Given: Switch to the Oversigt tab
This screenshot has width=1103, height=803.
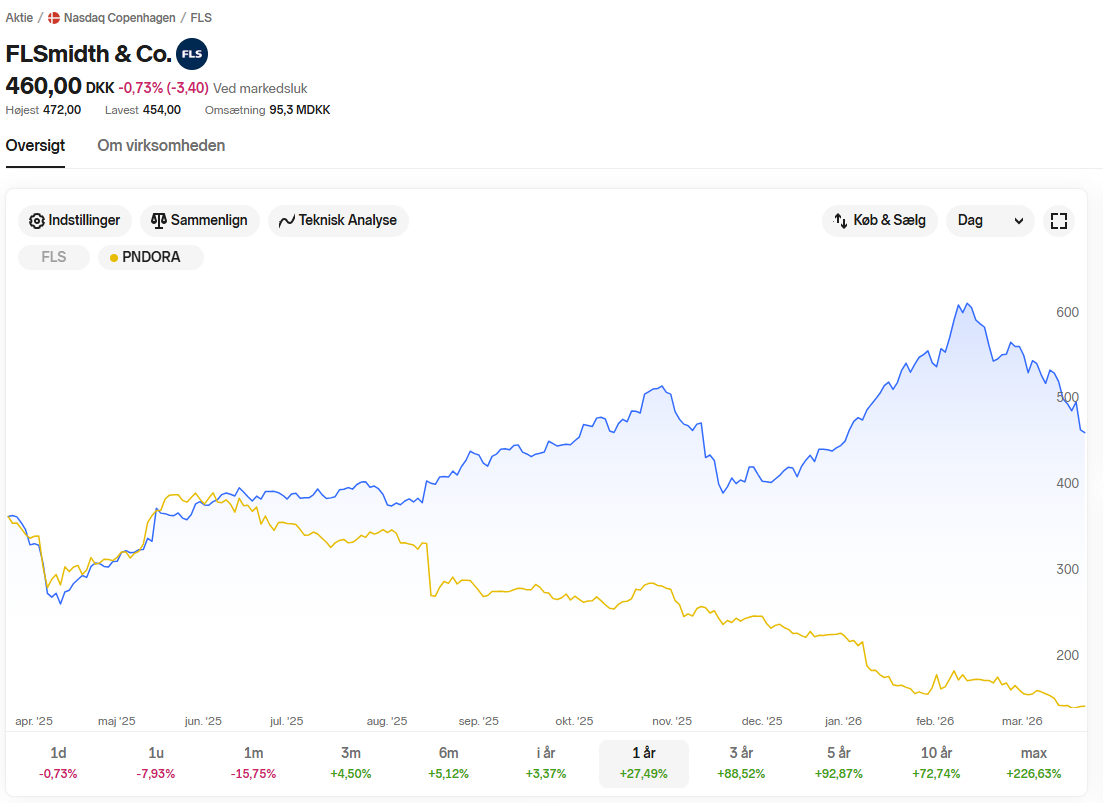Looking at the screenshot, I should point(35,146).
